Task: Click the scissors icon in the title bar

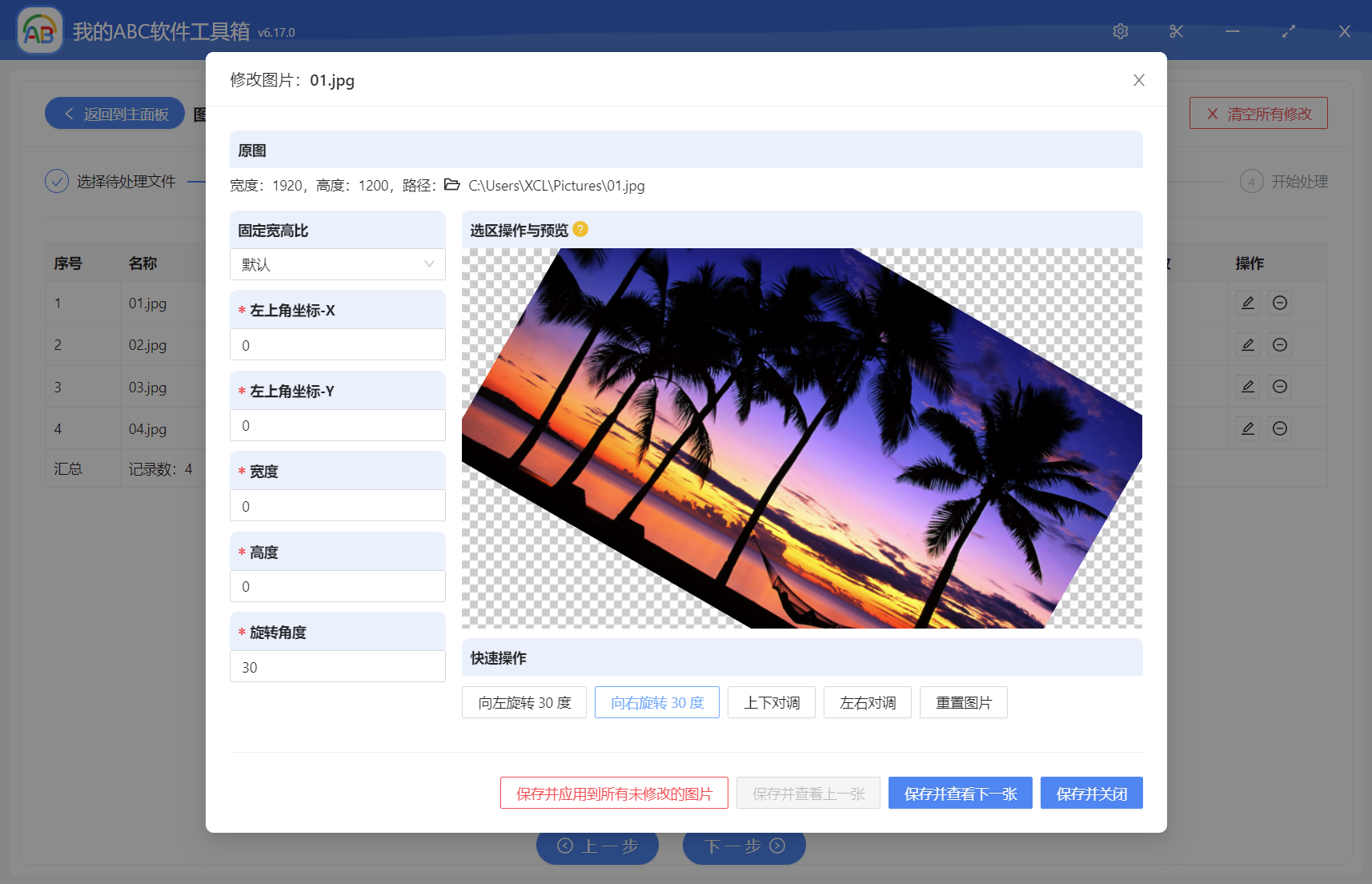Action: tap(1176, 31)
